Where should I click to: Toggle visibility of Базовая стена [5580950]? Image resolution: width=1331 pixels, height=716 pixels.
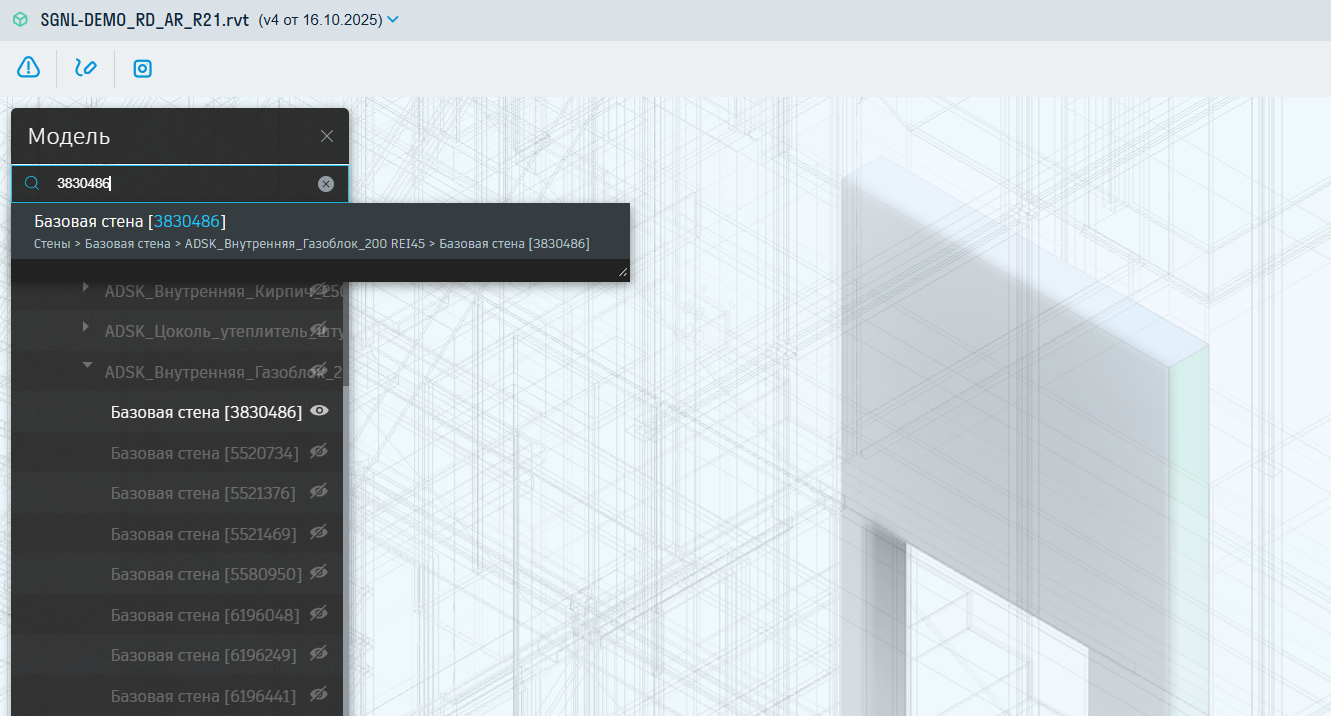tap(319, 573)
